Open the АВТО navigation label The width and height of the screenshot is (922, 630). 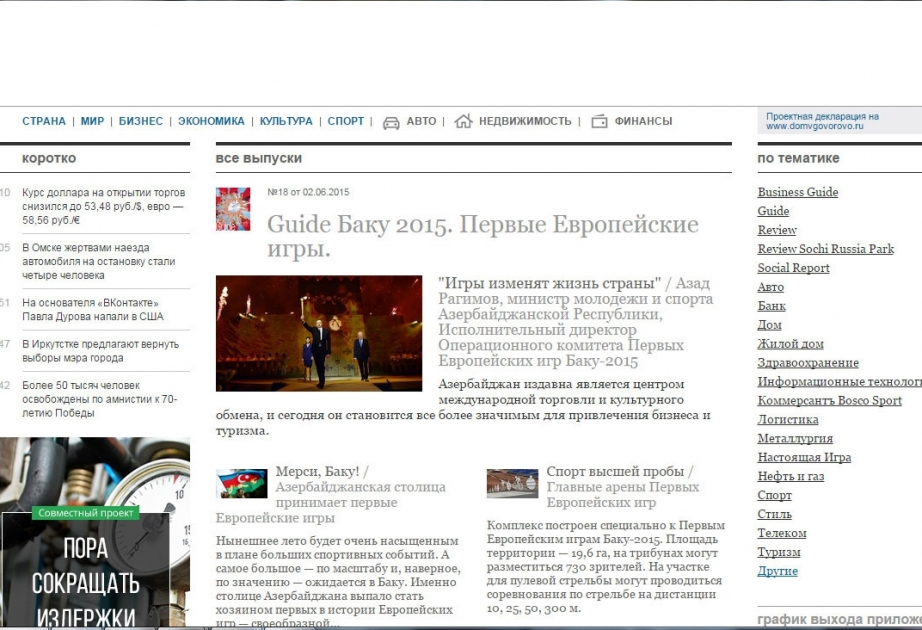point(422,121)
